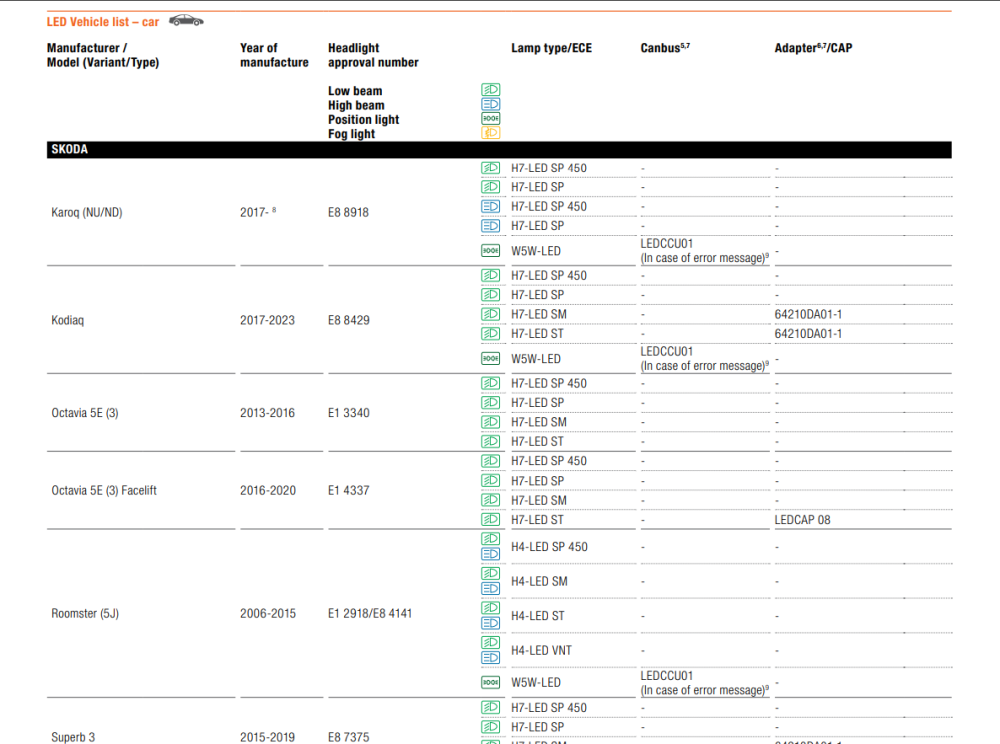Click LEDCCU01 in the Karoq W5W-LED row
Viewport: 1000px width, 744px height.
666,244
